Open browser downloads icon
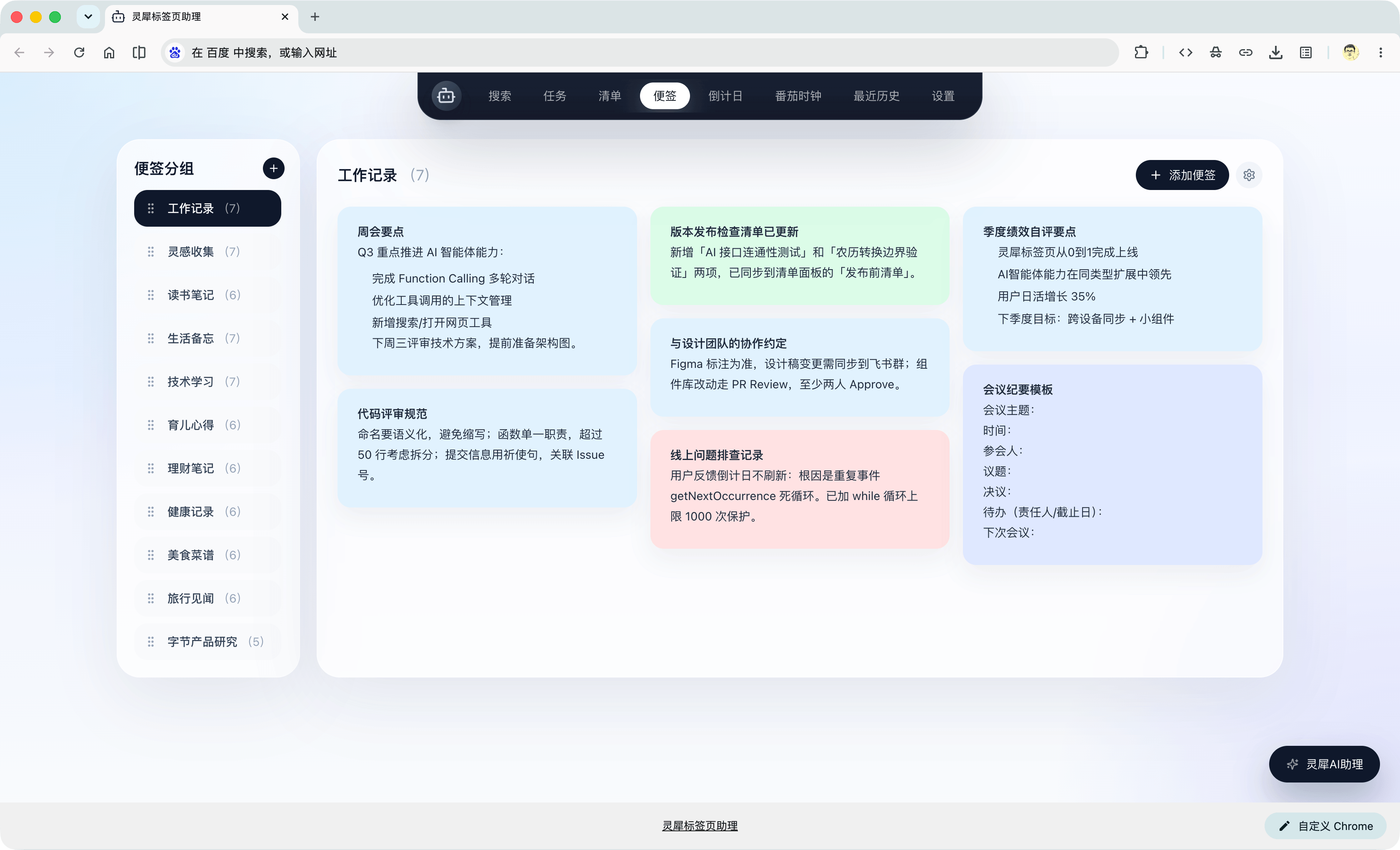Image resolution: width=1400 pixels, height=850 pixels. tap(1275, 52)
